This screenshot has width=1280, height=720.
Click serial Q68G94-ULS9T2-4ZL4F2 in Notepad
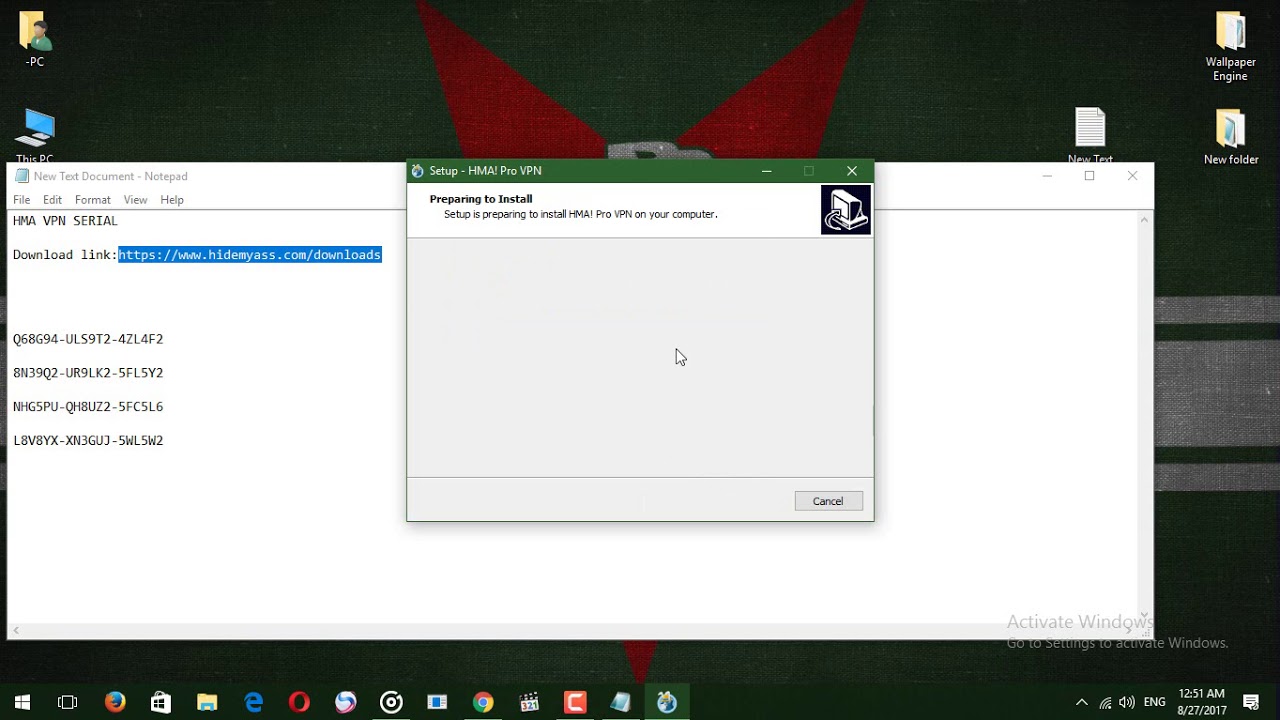tap(88, 339)
